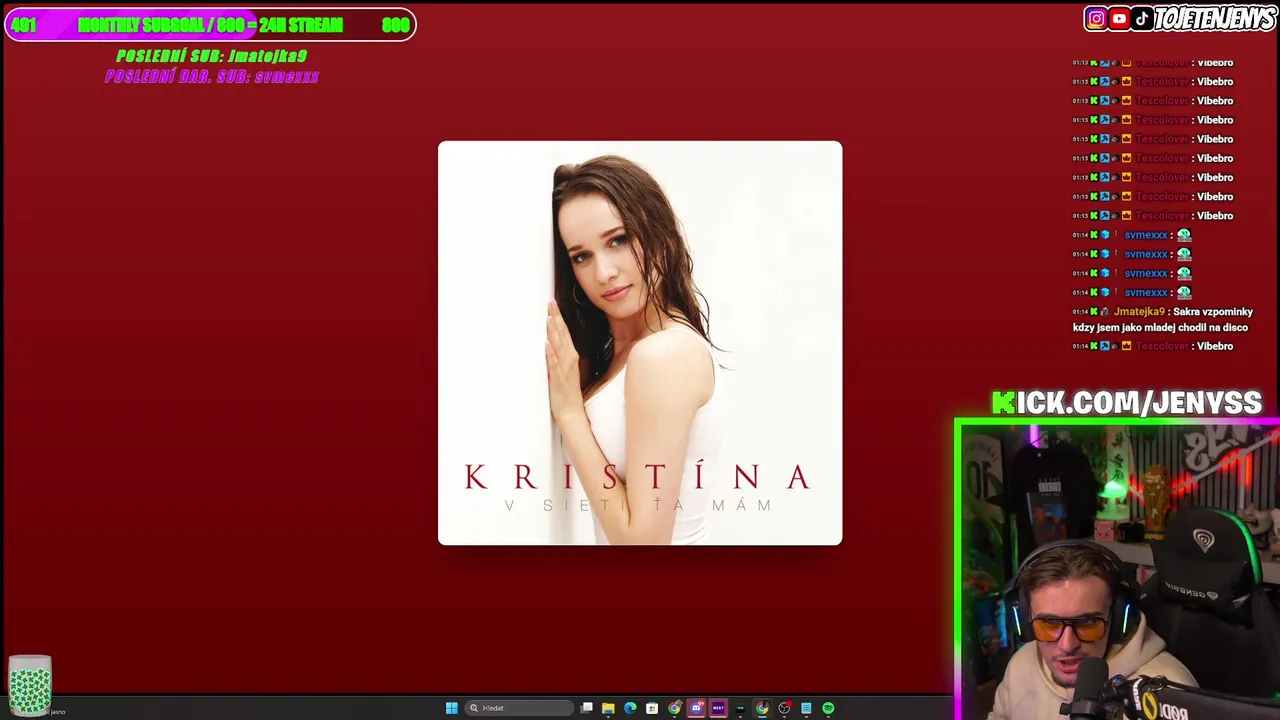Viewport: 1280px width, 720px height.
Task: Open the Notepad icon on the taskbar
Action: (x=806, y=708)
